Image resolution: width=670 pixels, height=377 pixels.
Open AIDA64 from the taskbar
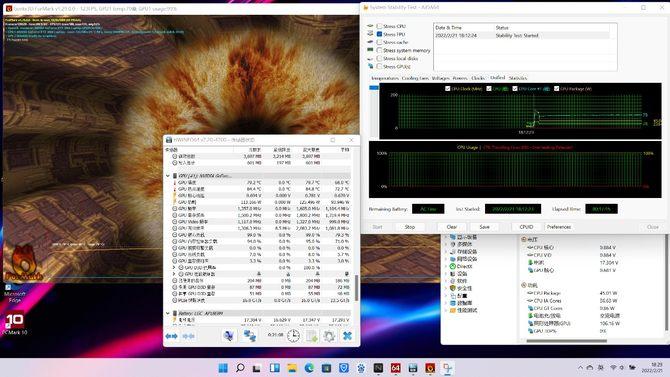(396, 368)
